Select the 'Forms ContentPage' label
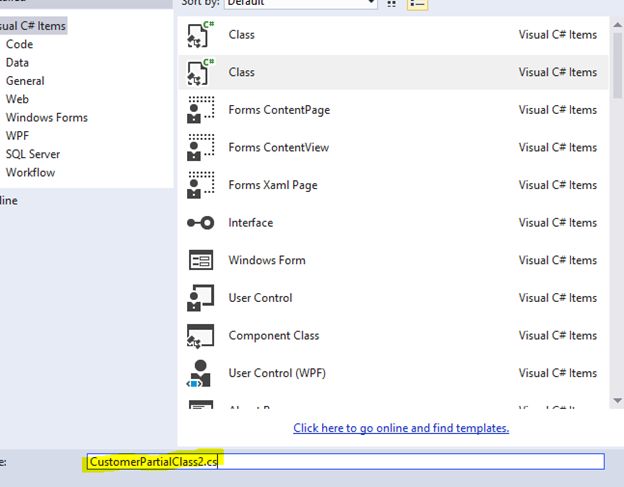Viewport: 624px width, 487px height. (x=279, y=110)
